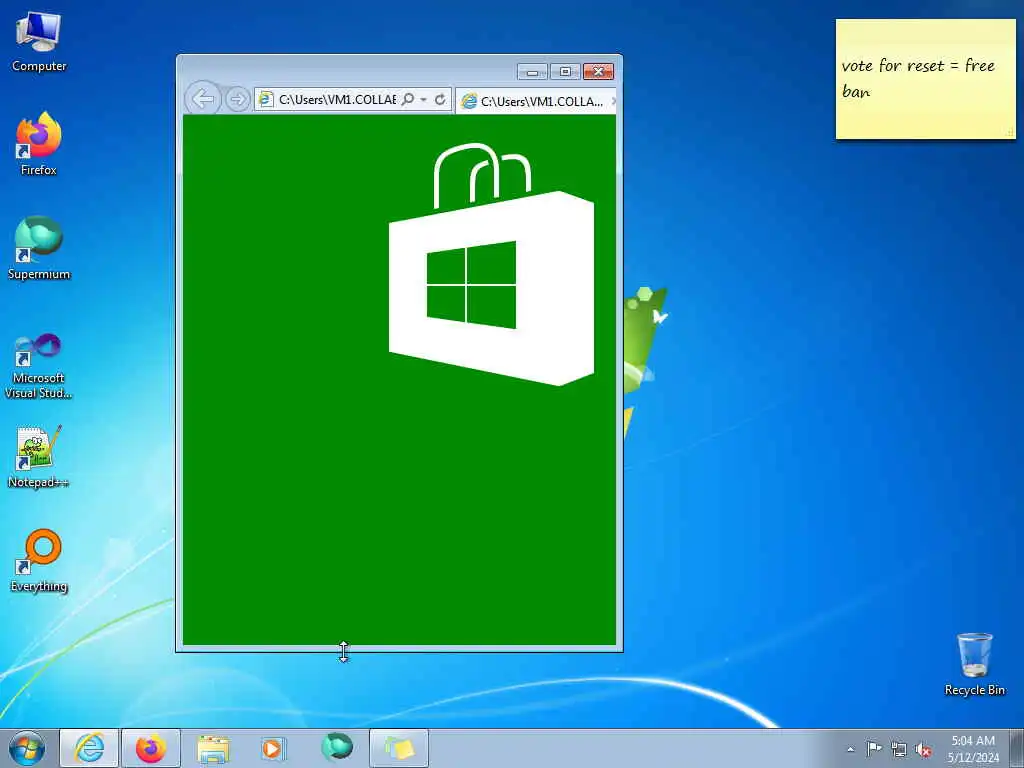This screenshot has height=768, width=1024.
Task: Click Firefox in the taskbar
Action: pyautogui.click(x=151, y=748)
